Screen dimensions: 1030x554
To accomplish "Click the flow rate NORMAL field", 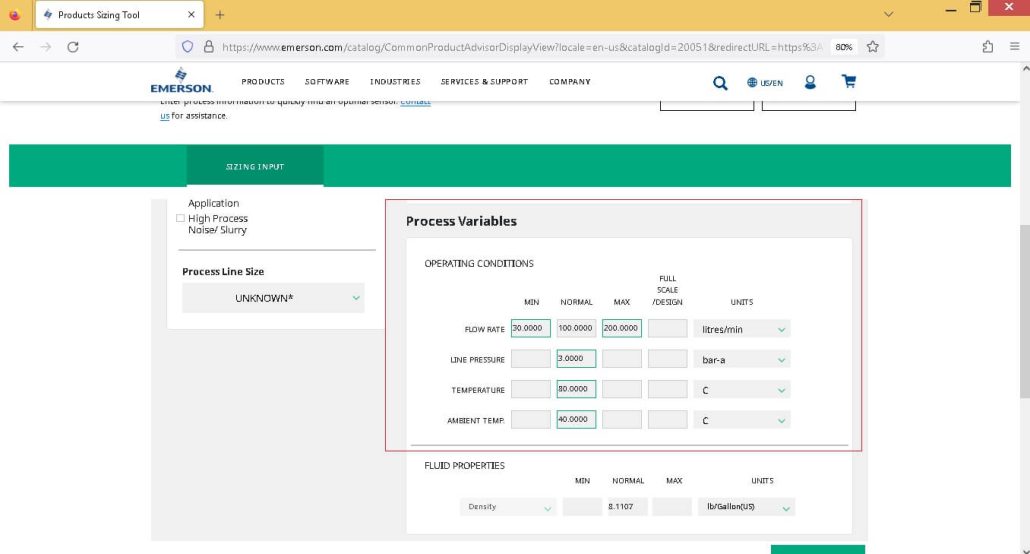I will (576, 328).
